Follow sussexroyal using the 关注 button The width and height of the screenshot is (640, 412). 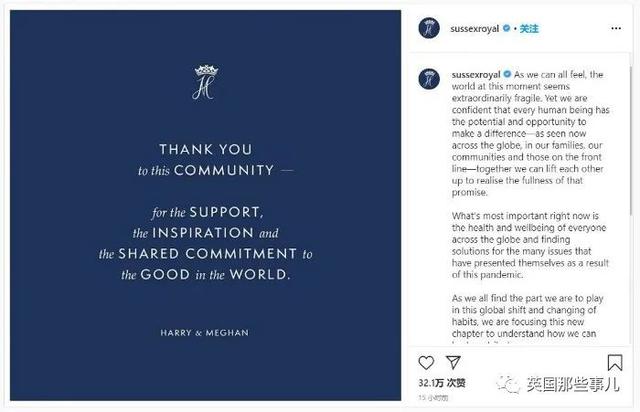click(x=529, y=29)
